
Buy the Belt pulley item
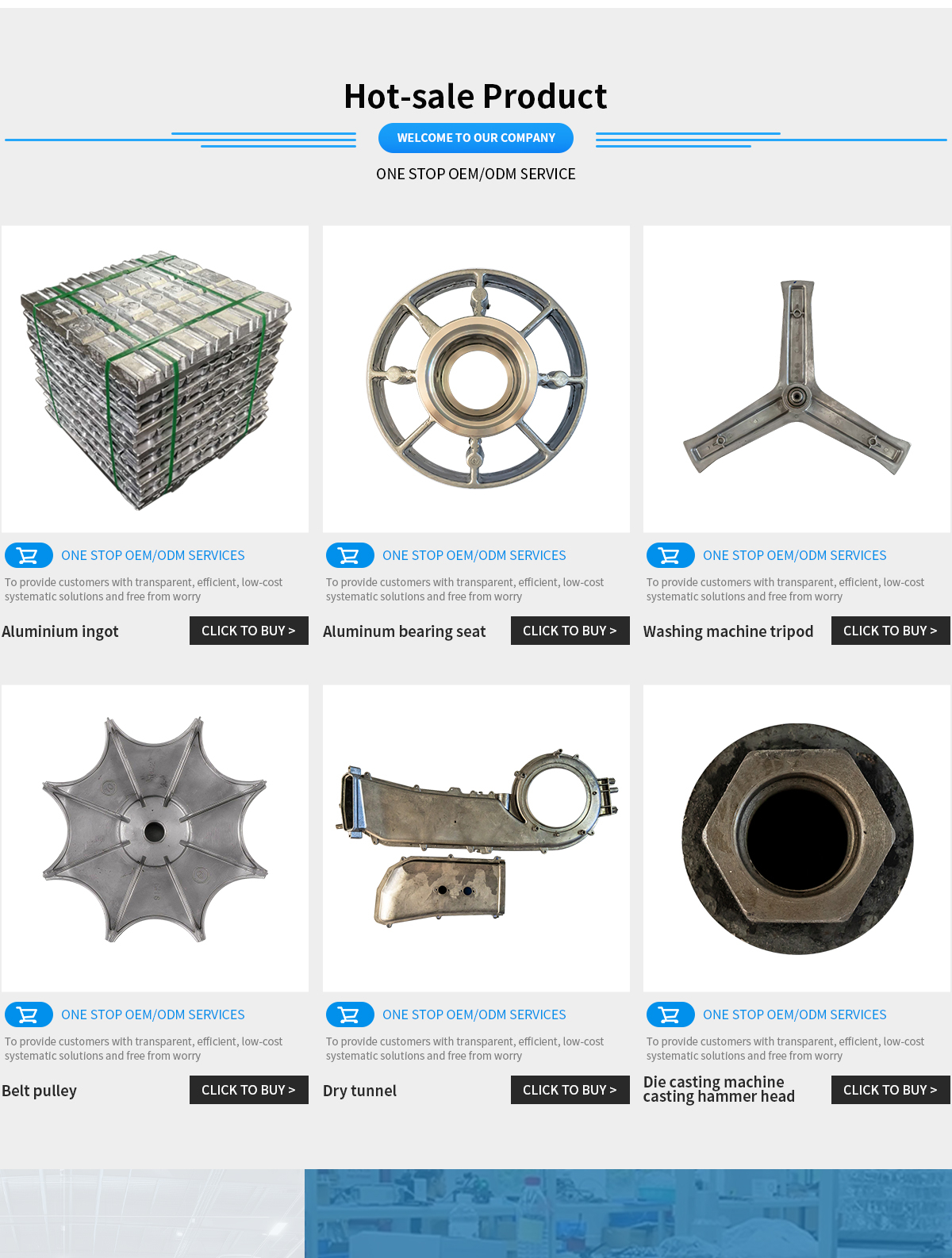click(249, 1090)
